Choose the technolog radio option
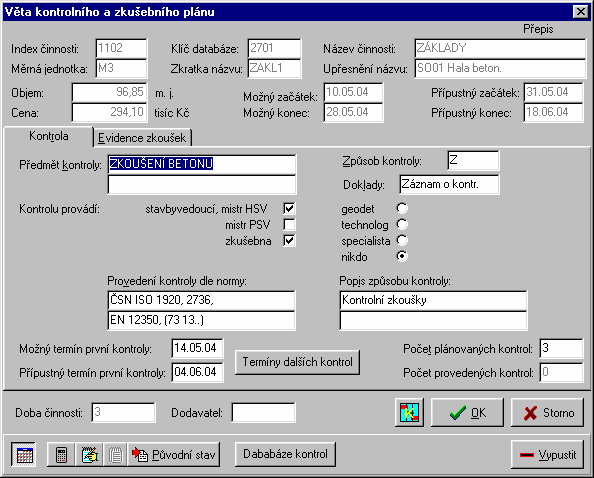 [x=402, y=224]
